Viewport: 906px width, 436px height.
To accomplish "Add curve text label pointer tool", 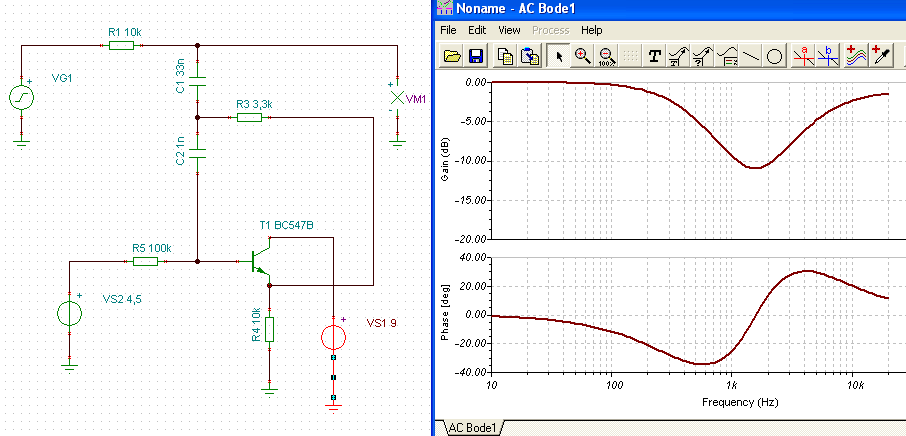I will click(x=677, y=55).
